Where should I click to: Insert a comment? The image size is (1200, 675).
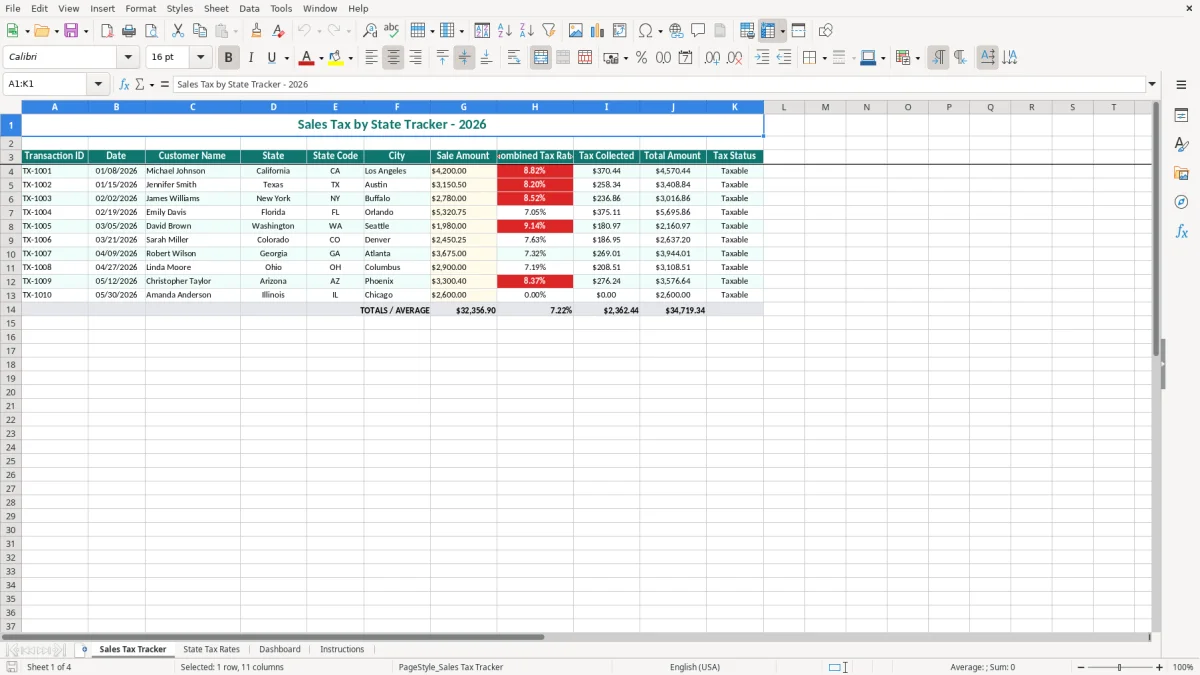pos(698,31)
